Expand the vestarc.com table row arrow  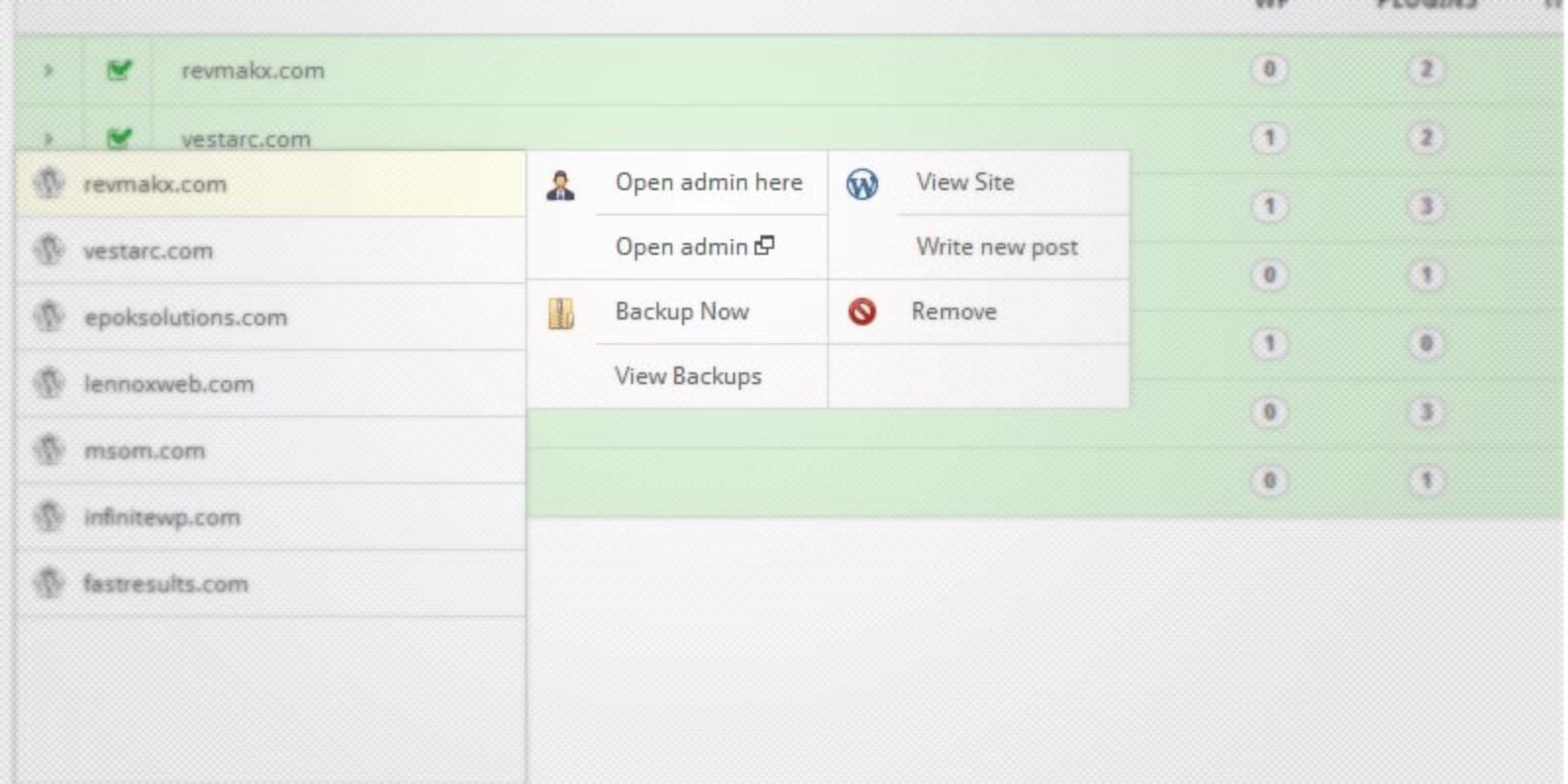tap(48, 139)
